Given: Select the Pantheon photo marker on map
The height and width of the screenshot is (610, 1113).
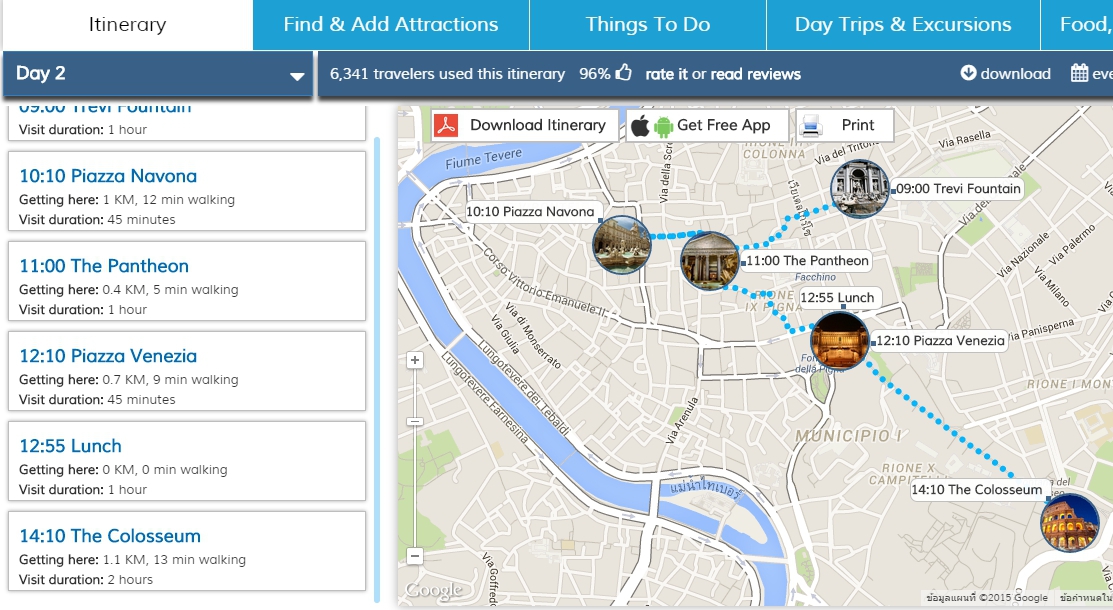Looking at the screenshot, I should coord(709,261).
